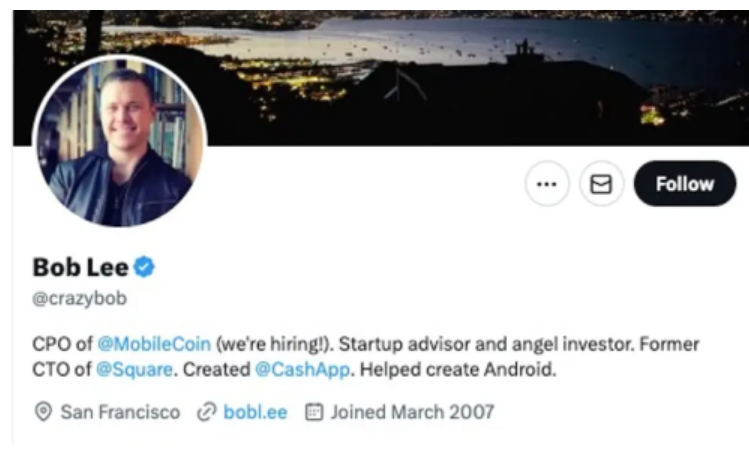Open the @CashApp mention link
749x455 pixels.
pyautogui.click(x=301, y=370)
